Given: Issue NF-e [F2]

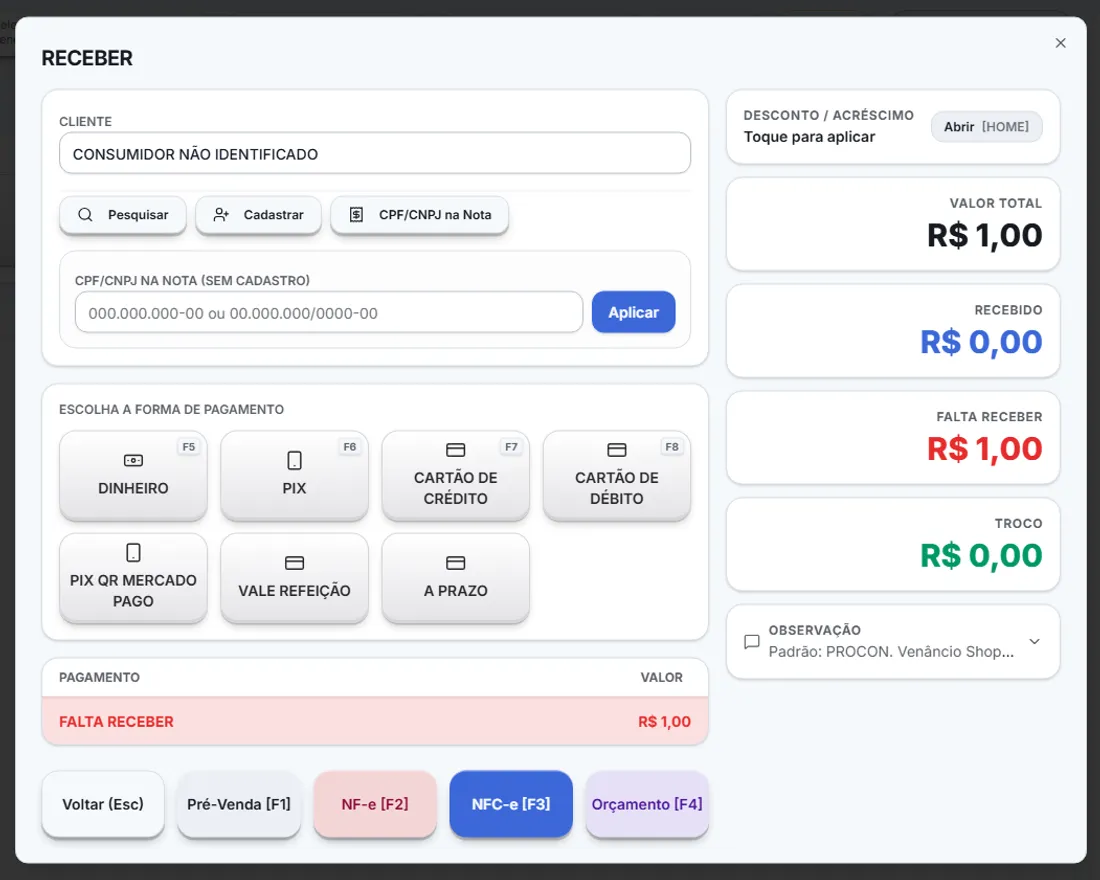Looking at the screenshot, I should (375, 804).
